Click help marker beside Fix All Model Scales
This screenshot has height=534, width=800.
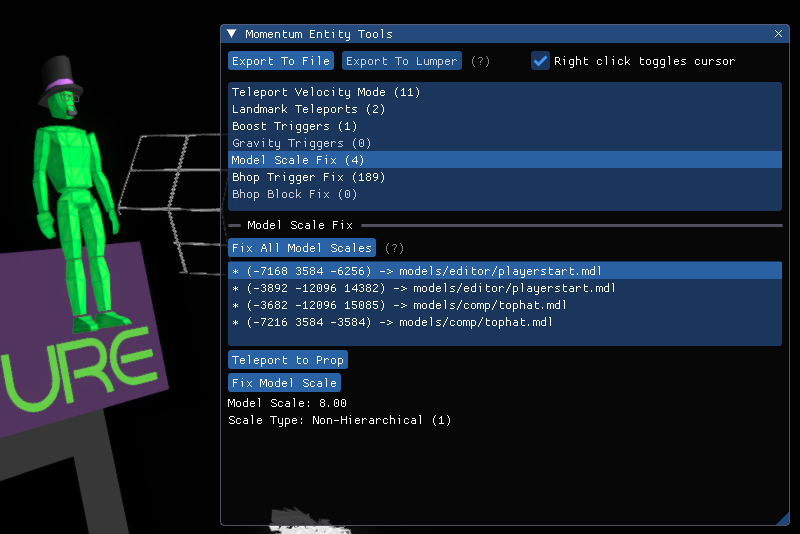pos(394,248)
